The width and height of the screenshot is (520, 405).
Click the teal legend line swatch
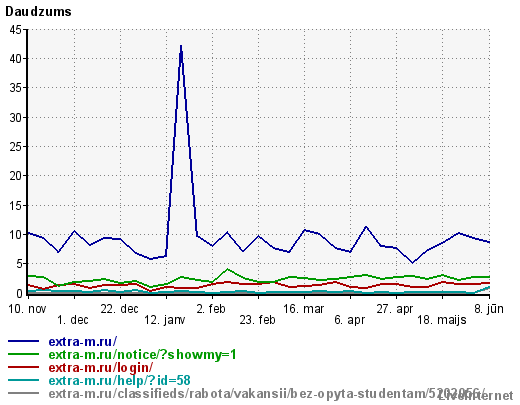coord(23,380)
